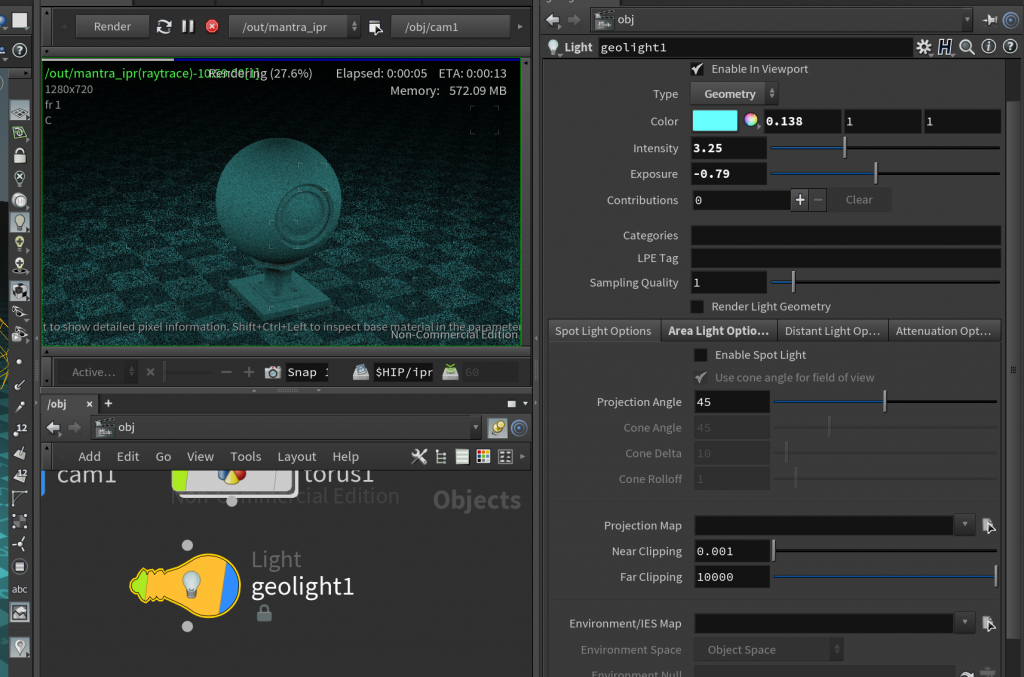This screenshot has width=1024, height=677.
Task: Select the geolight1 node in the network editor
Action: point(185,585)
